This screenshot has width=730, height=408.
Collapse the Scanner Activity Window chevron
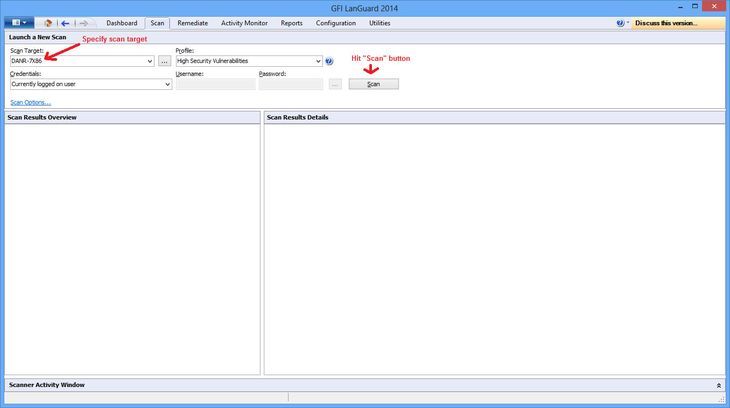(x=718, y=385)
